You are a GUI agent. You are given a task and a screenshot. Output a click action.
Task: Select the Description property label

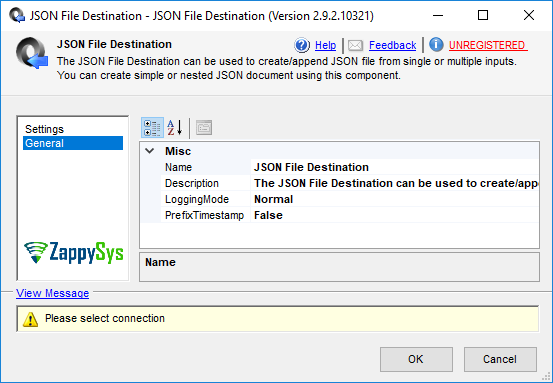click(x=192, y=183)
